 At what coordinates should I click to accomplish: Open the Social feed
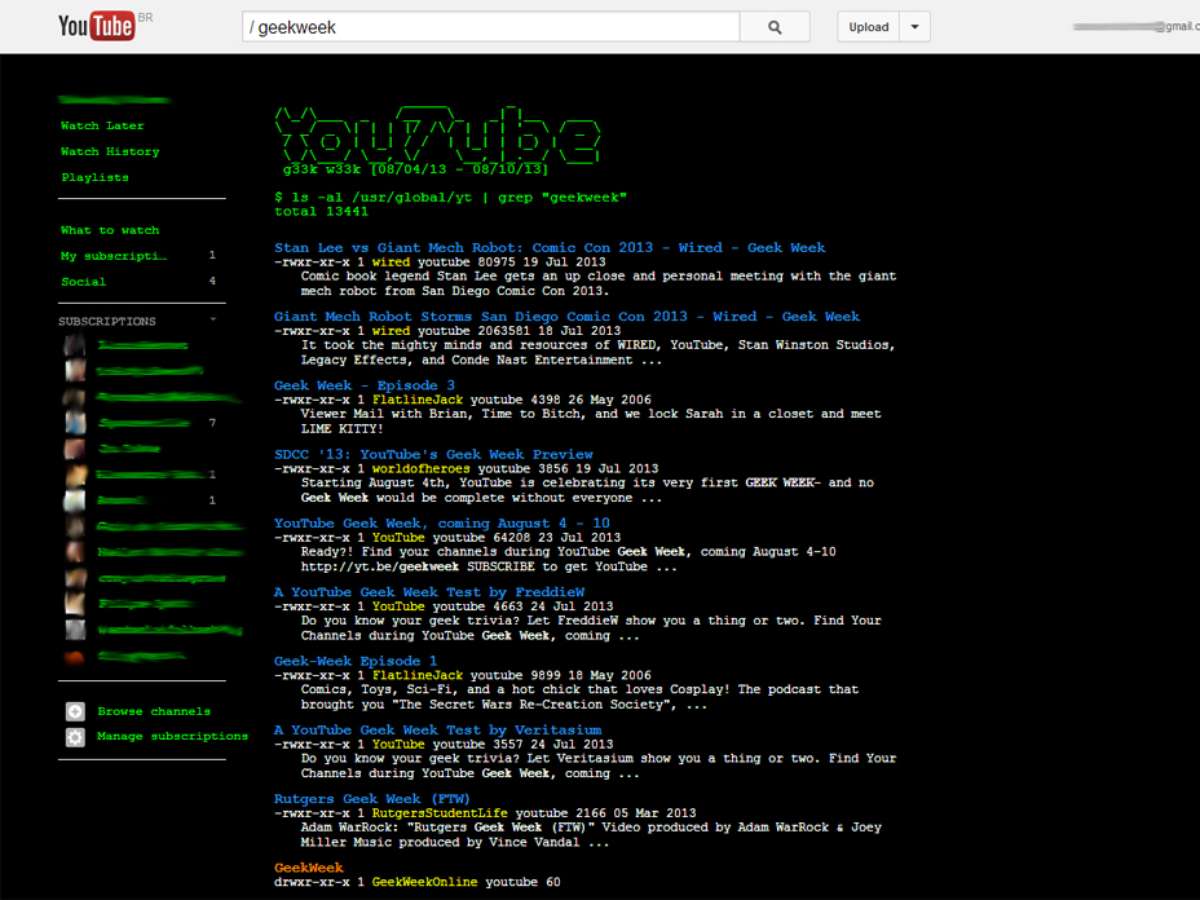pos(83,282)
